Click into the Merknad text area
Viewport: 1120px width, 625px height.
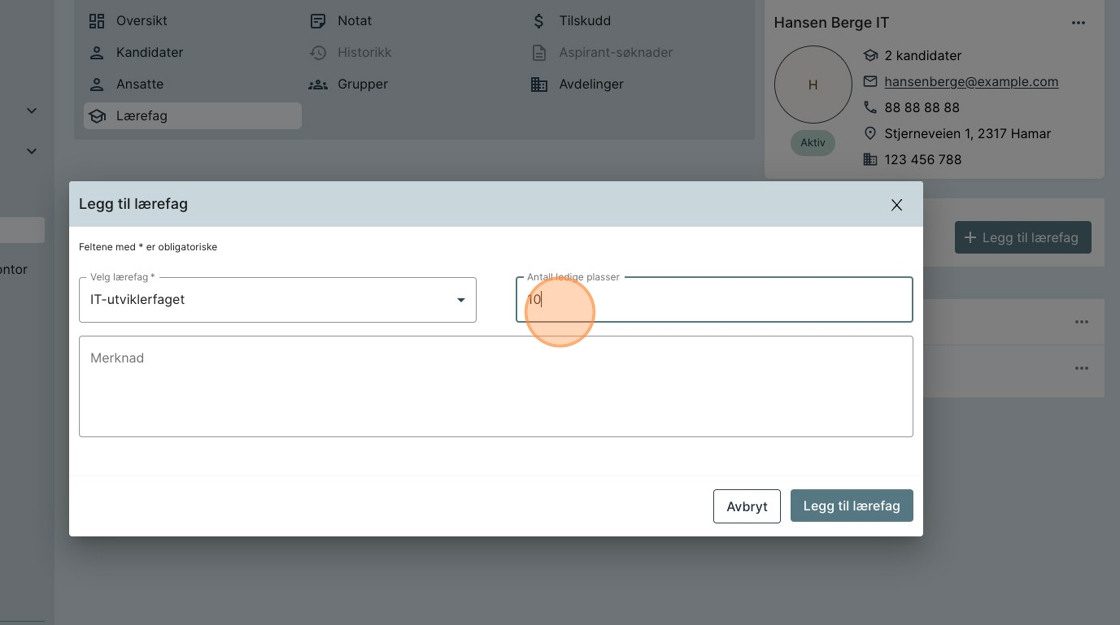[496, 386]
